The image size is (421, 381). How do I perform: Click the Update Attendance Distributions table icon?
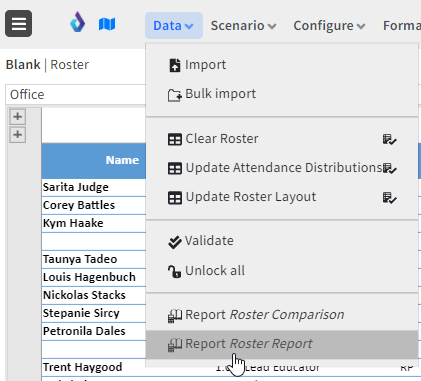point(175,168)
